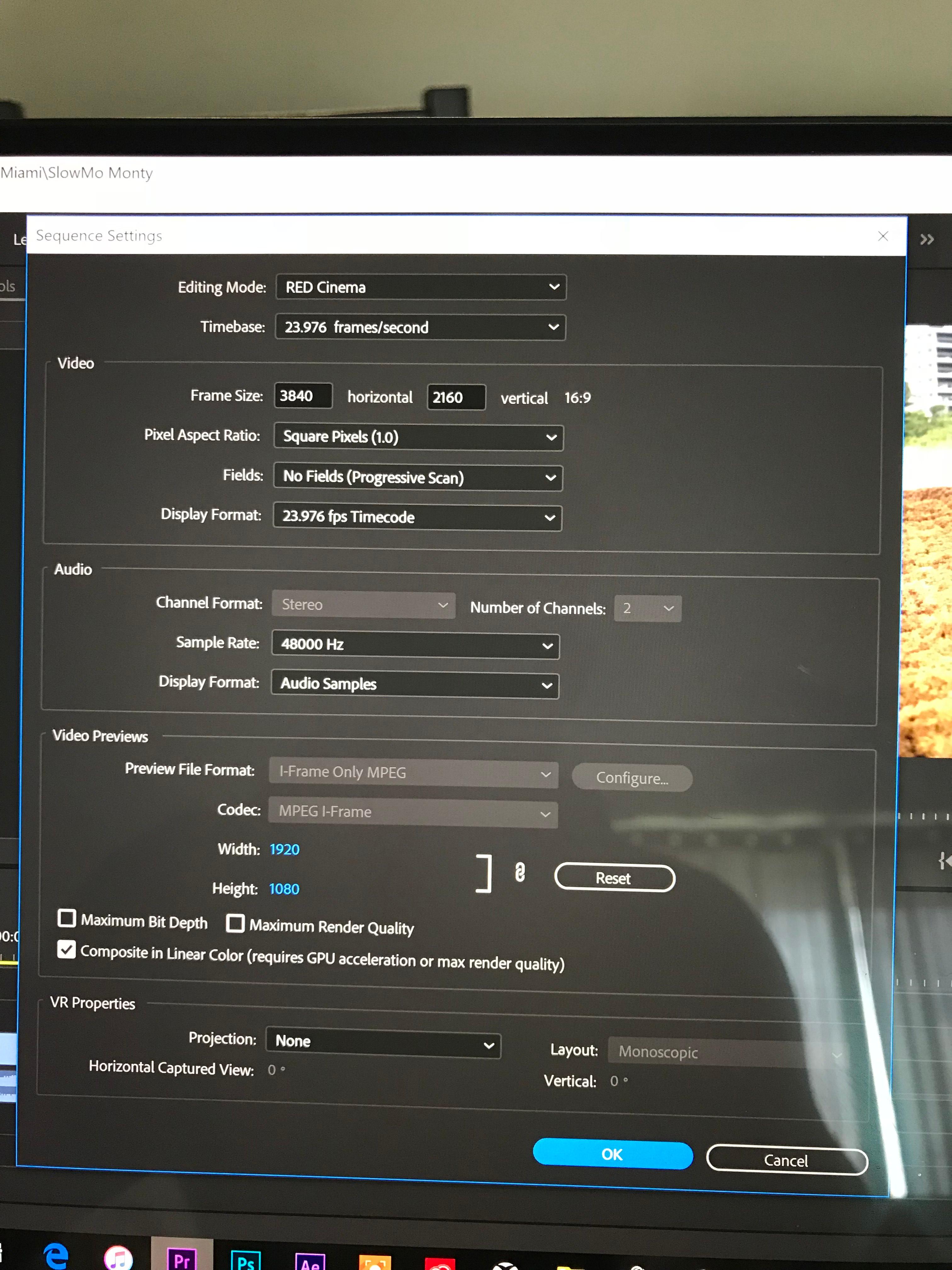Click the preview Width value 1920
The height and width of the screenshot is (1270, 952).
pyautogui.click(x=285, y=850)
